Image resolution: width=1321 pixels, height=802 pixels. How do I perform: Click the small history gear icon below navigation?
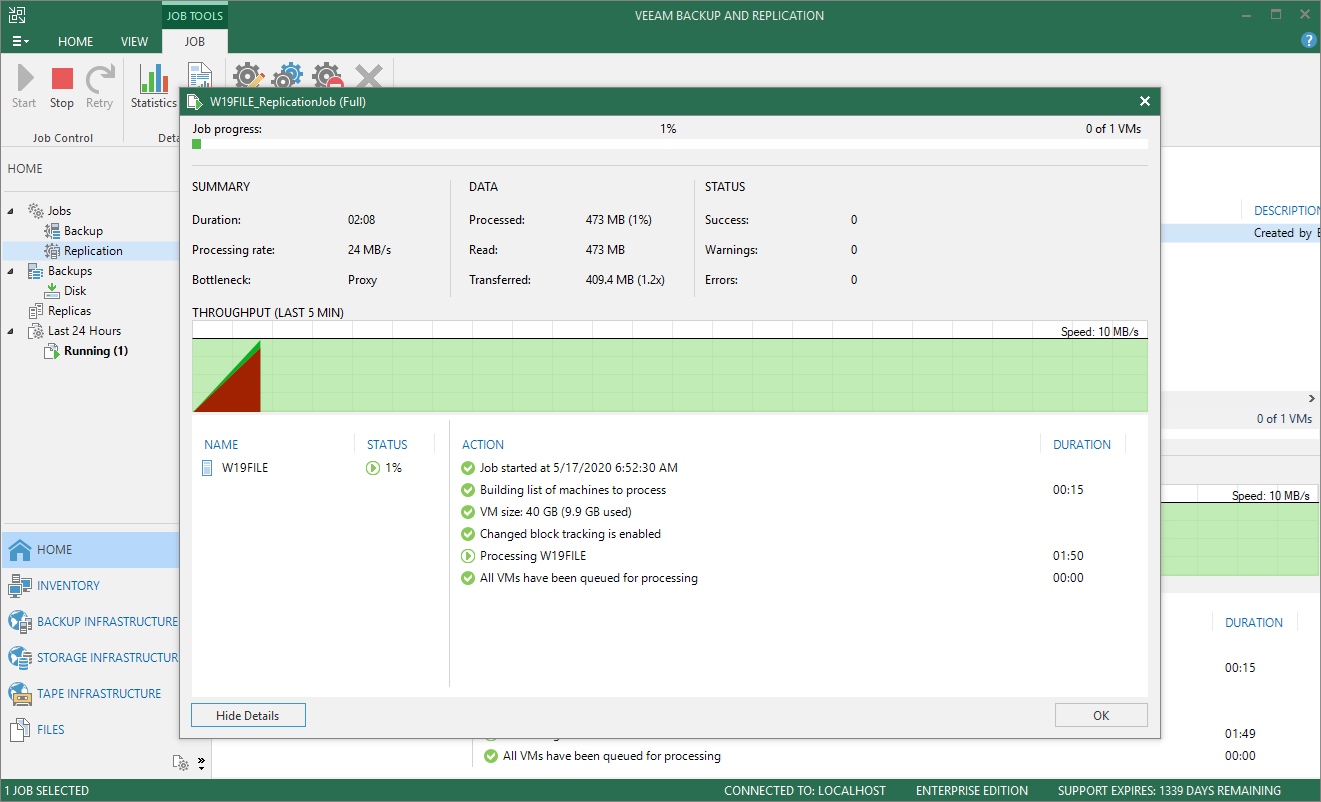click(x=181, y=763)
